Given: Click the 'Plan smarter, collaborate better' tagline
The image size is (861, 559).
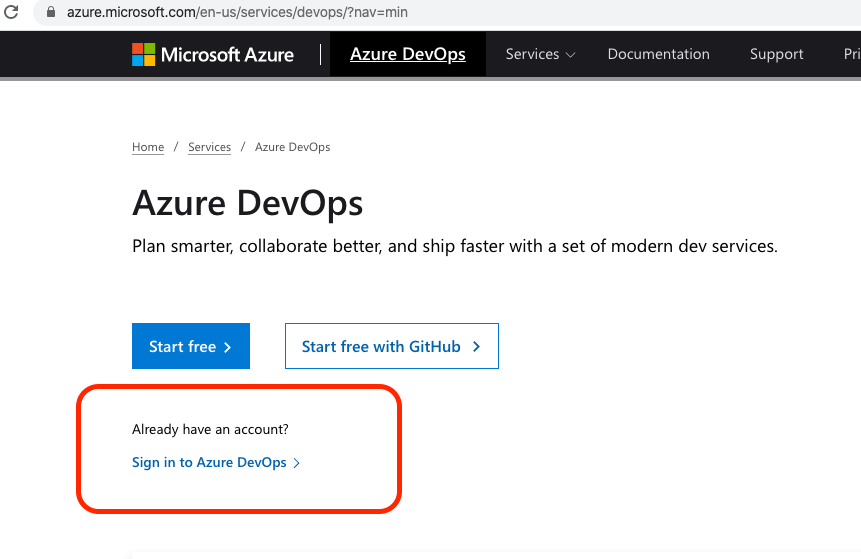Looking at the screenshot, I should click(x=455, y=246).
